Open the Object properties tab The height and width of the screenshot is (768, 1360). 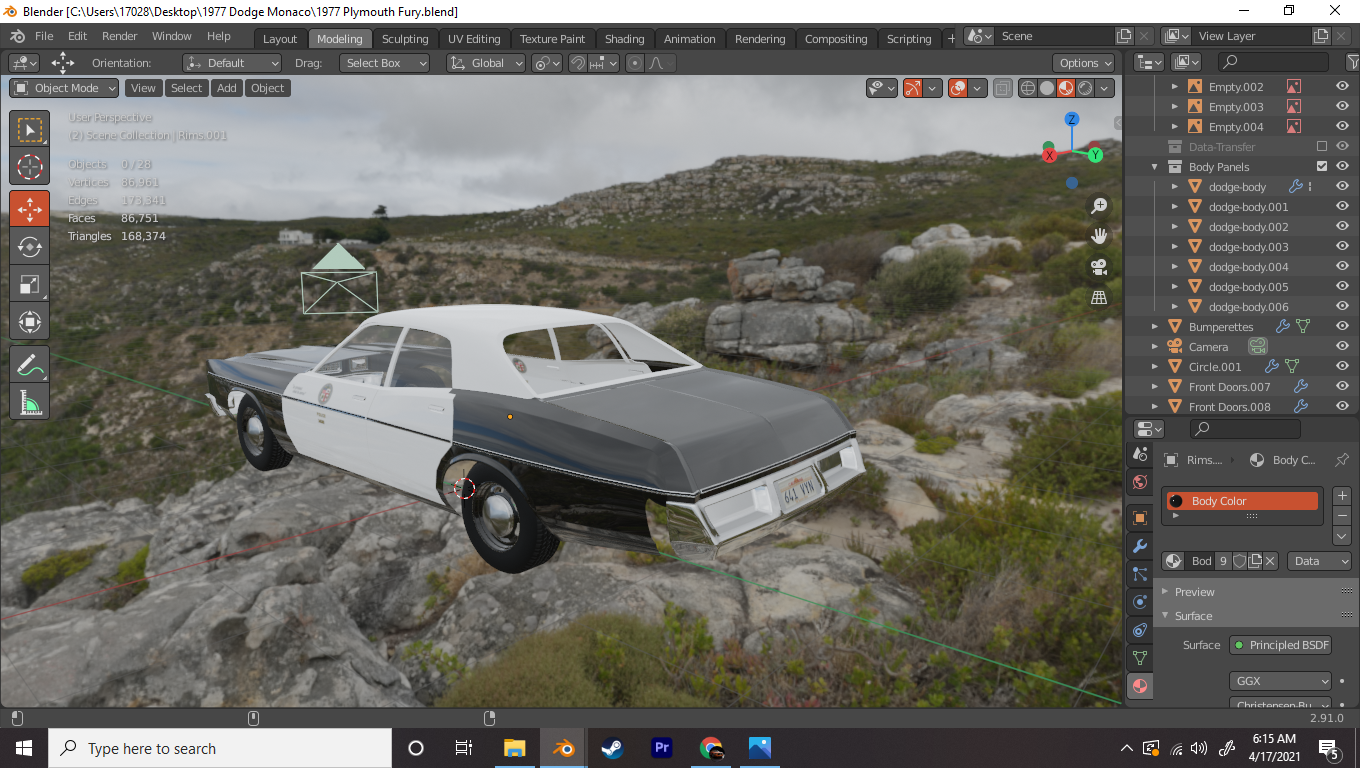[1139, 518]
